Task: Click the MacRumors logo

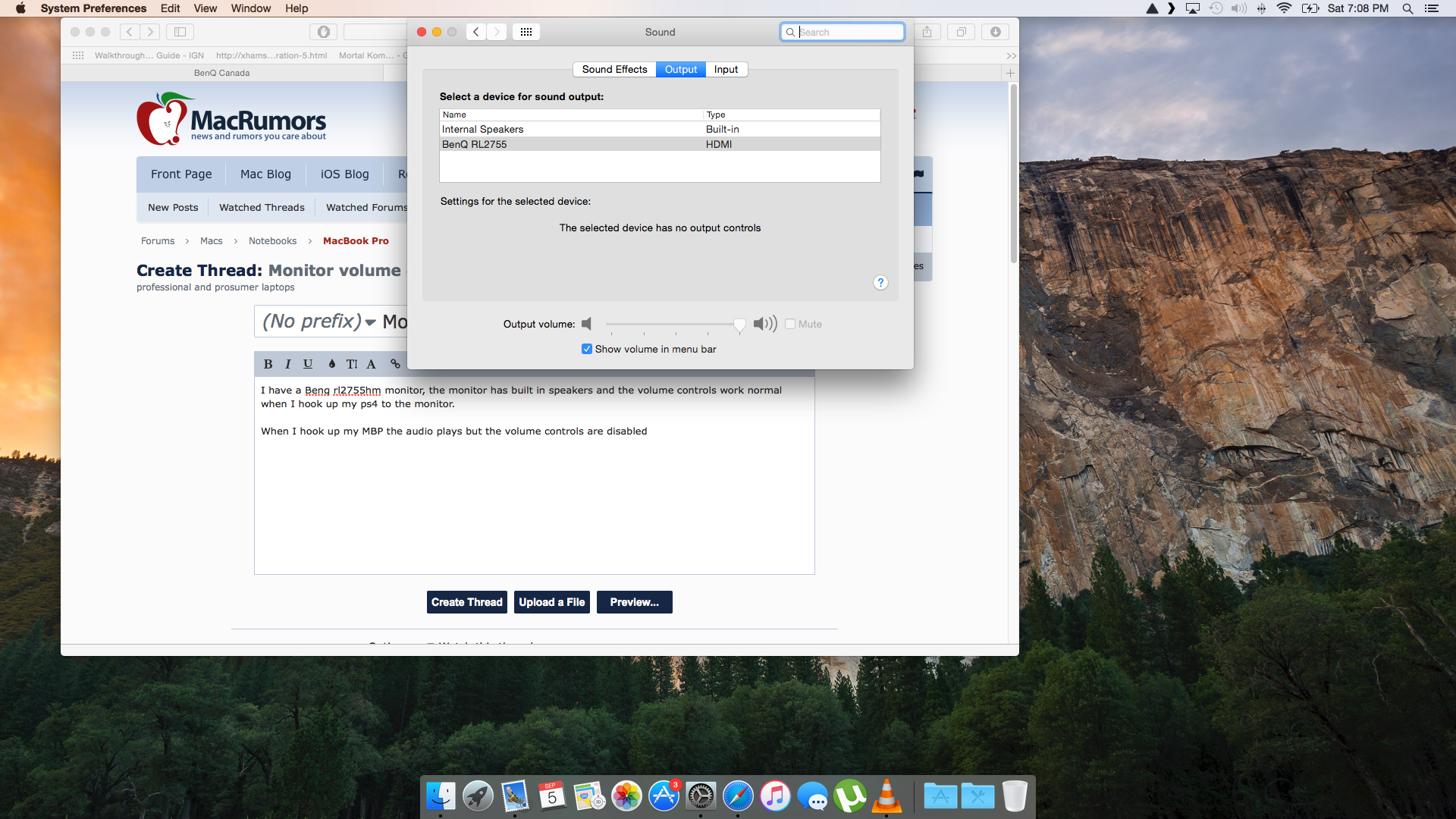Action: point(231,119)
